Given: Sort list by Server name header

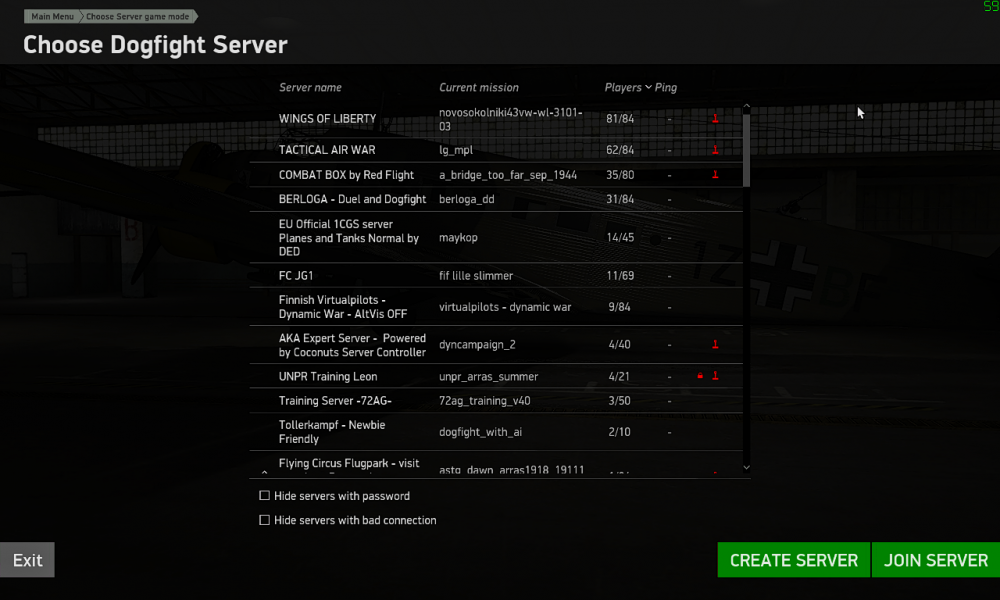Looking at the screenshot, I should pyautogui.click(x=310, y=87).
